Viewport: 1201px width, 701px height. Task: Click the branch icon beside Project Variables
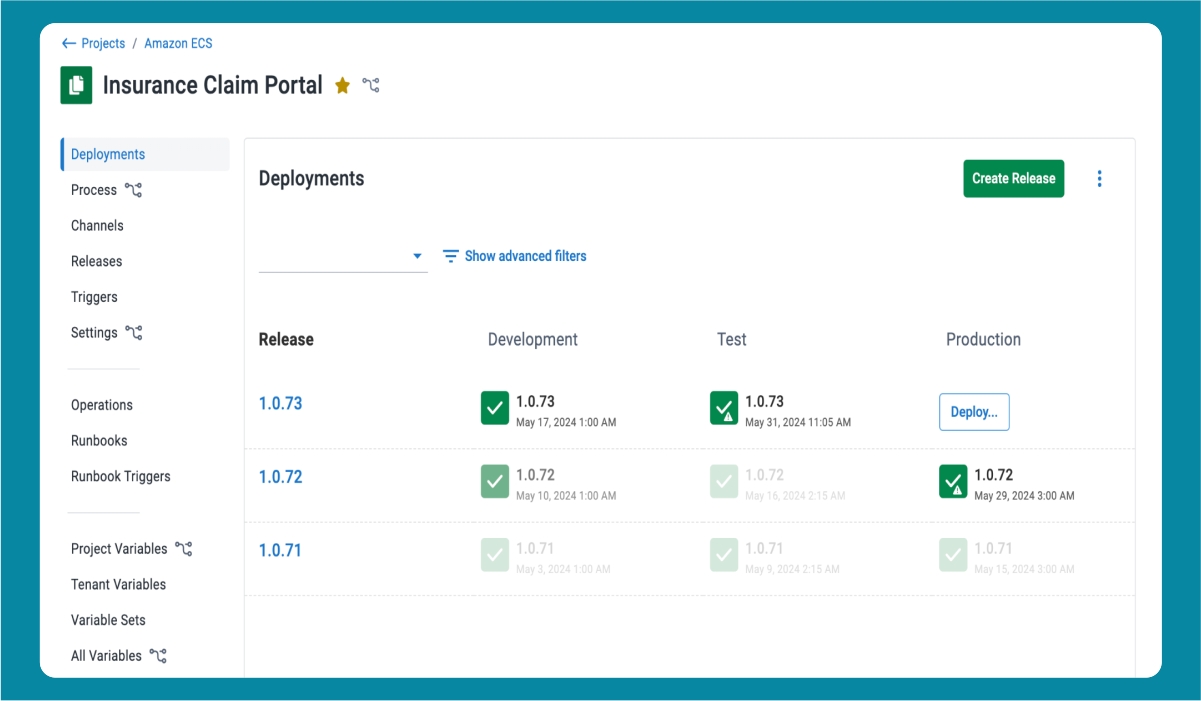[x=183, y=548]
